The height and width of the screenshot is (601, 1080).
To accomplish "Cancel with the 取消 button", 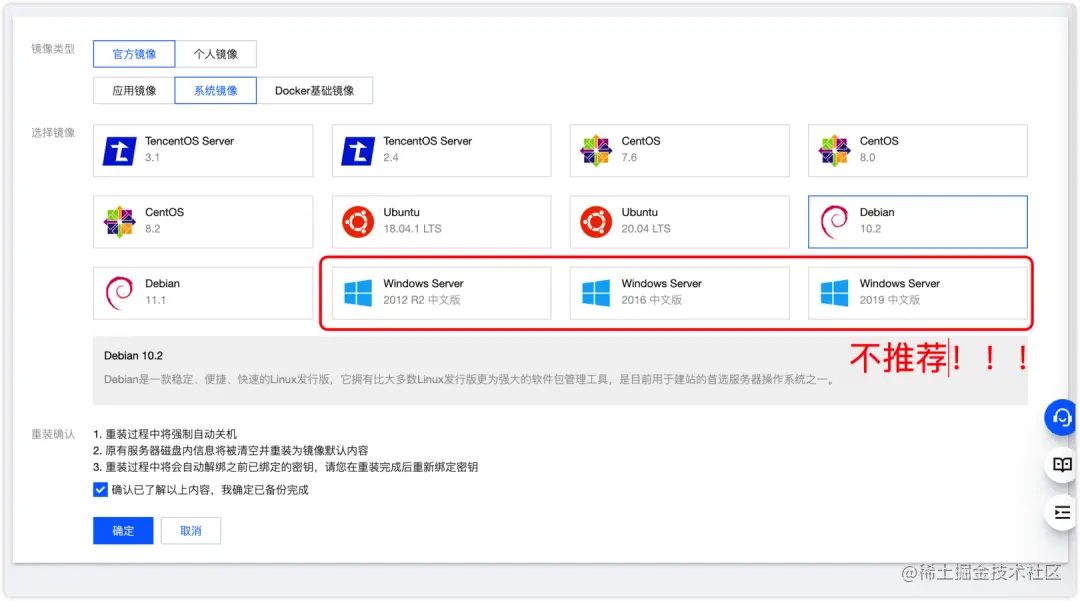I will (x=191, y=531).
